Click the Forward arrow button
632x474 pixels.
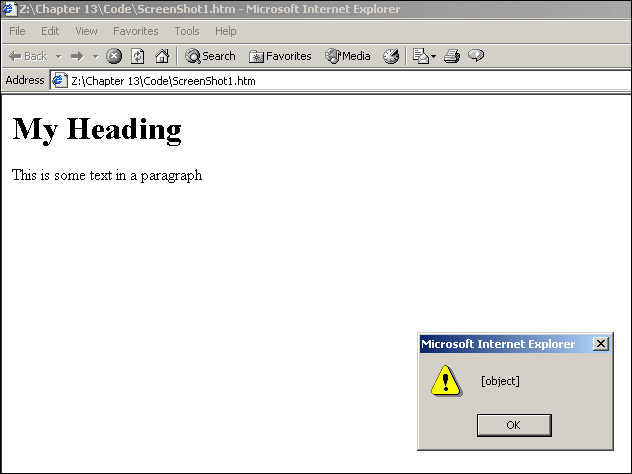click(76, 56)
